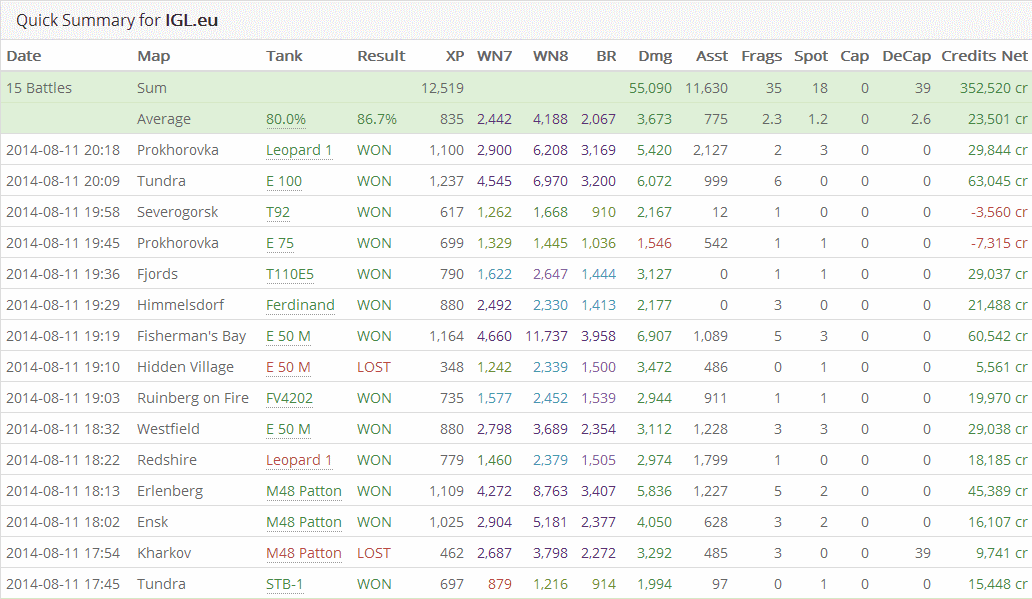Sort by the Map column header

(x=153, y=56)
